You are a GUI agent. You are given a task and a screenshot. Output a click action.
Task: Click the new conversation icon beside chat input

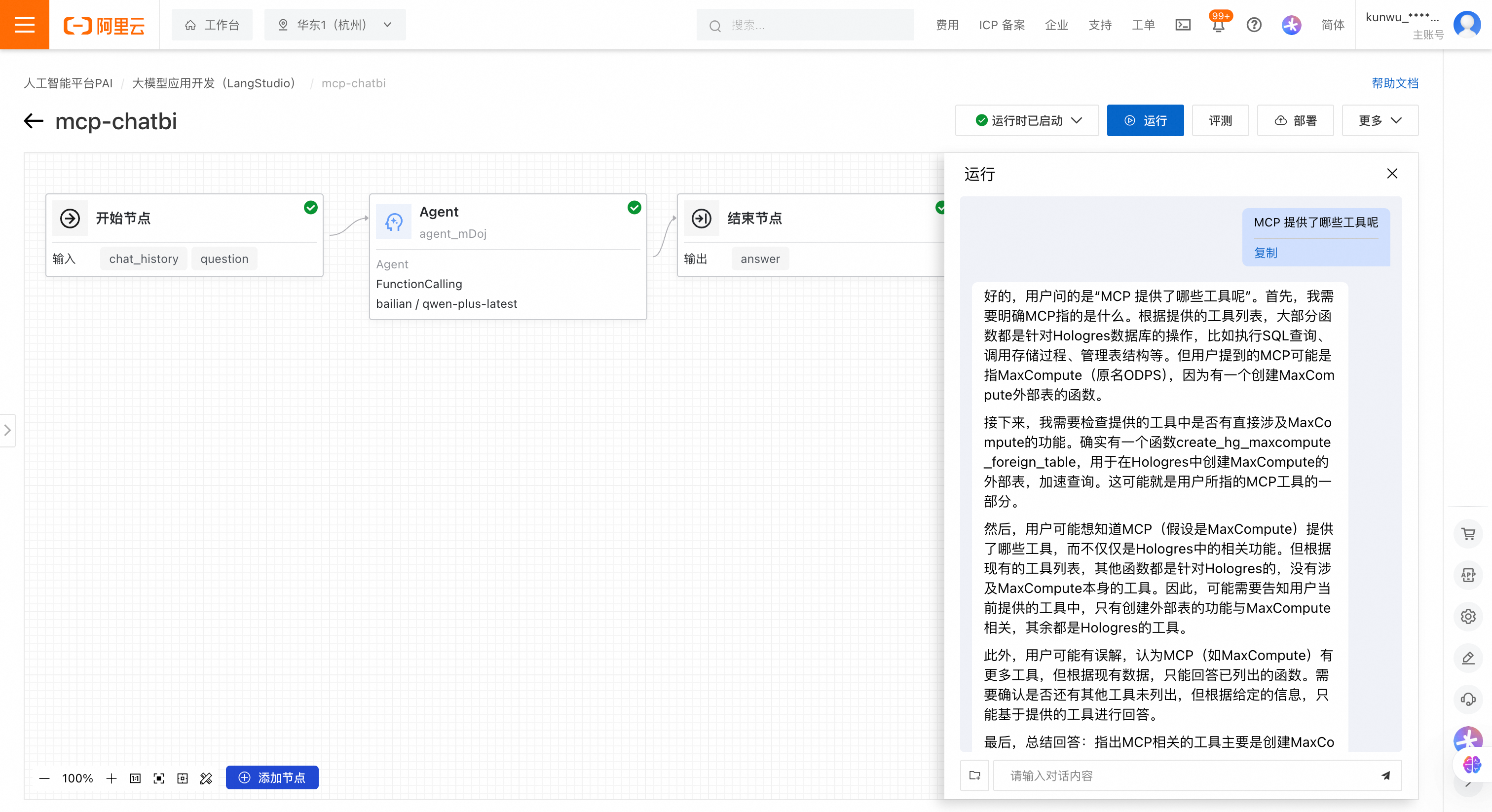(975, 775)
